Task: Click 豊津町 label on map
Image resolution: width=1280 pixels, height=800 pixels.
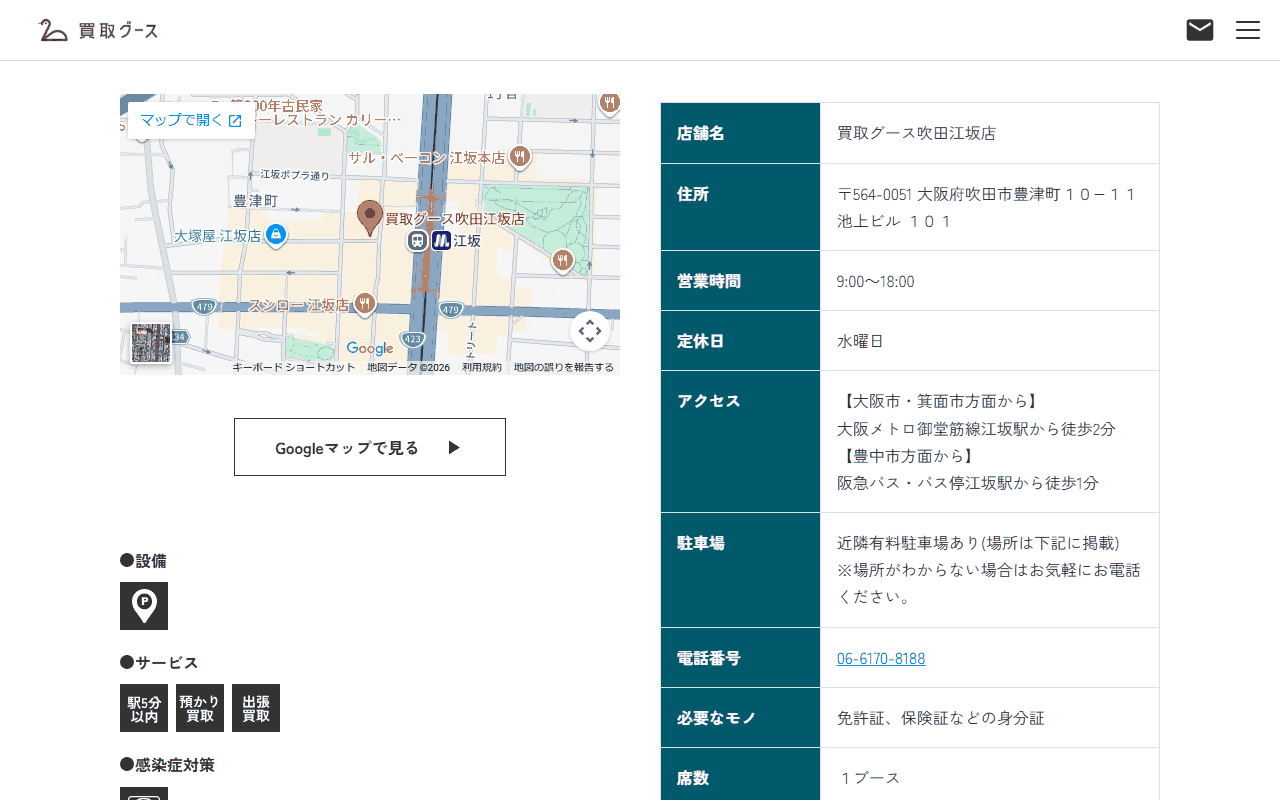Action: click(255, 201)
